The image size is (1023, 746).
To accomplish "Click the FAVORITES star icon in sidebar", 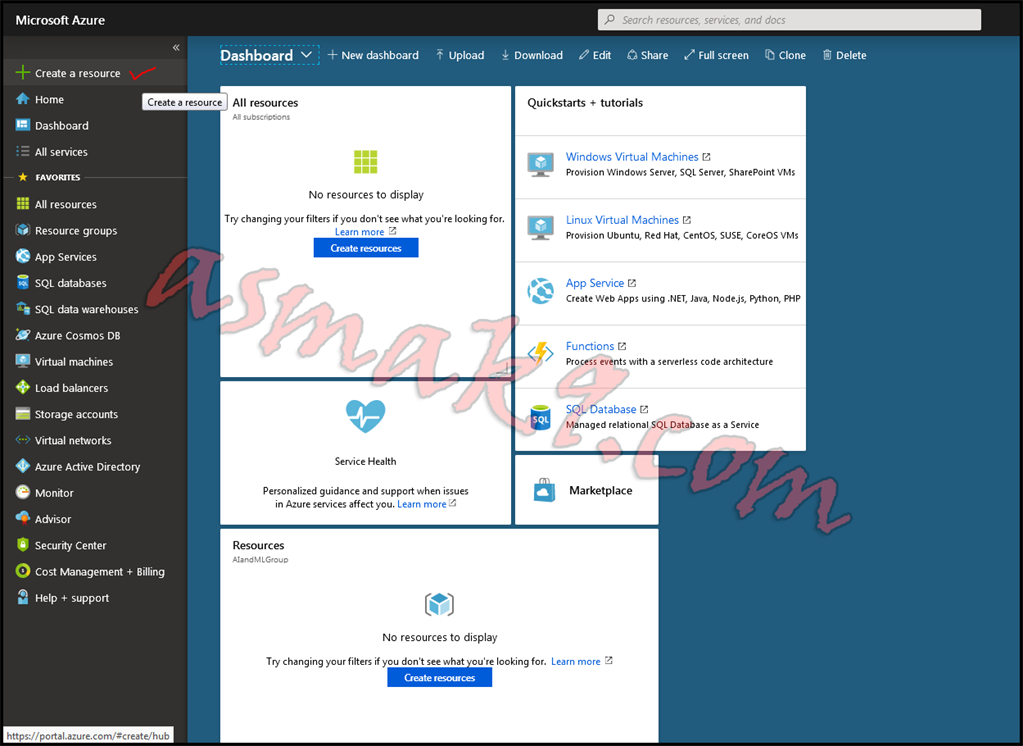I will [23, 177].
